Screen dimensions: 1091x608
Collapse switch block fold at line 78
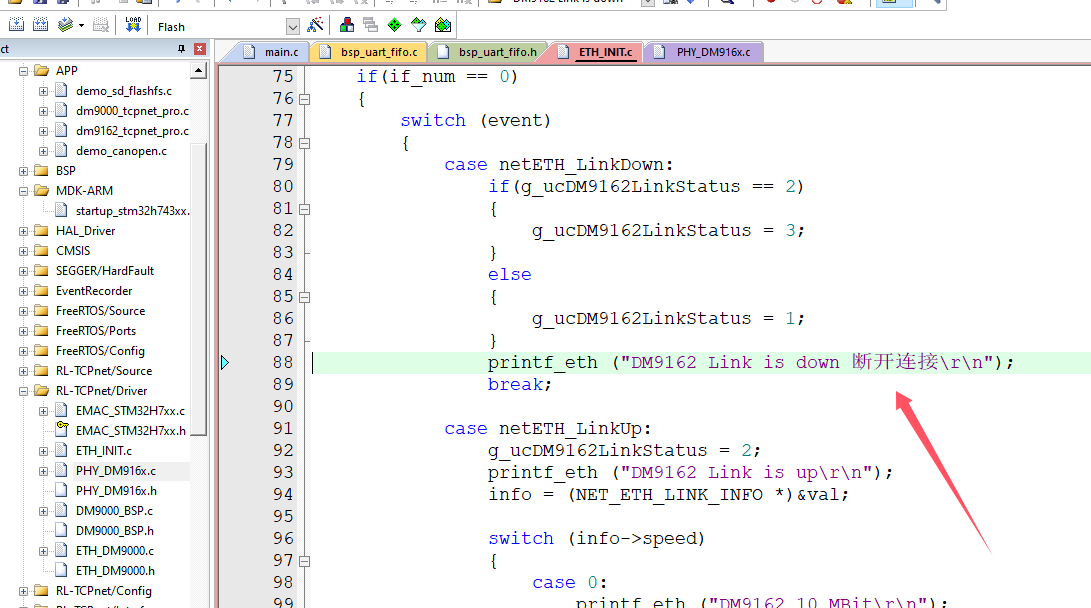point(304,143)
